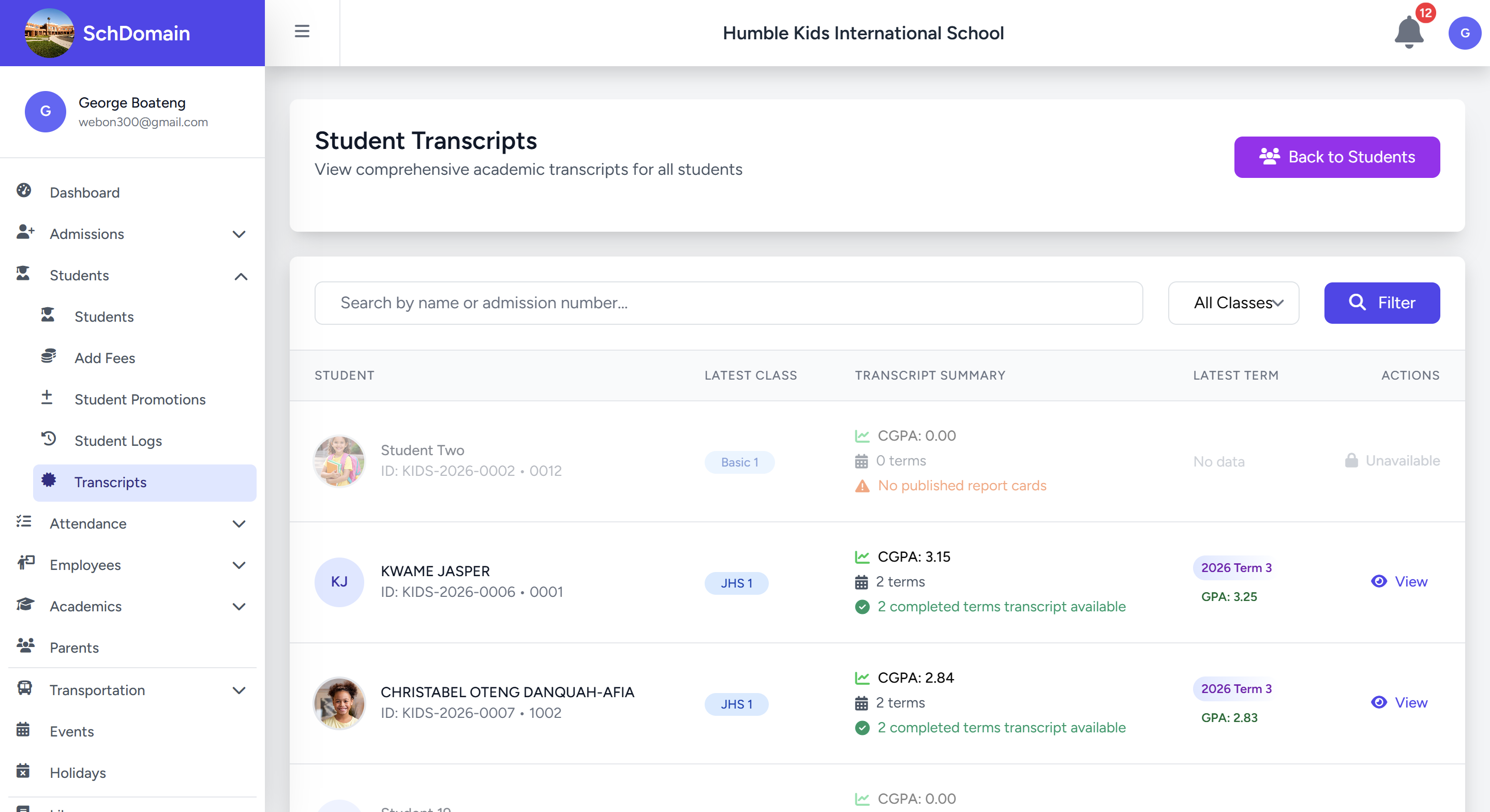This screenshot has height=812, width=1490.
Task: Click the Add Fees coins icon
Action: 49,356
